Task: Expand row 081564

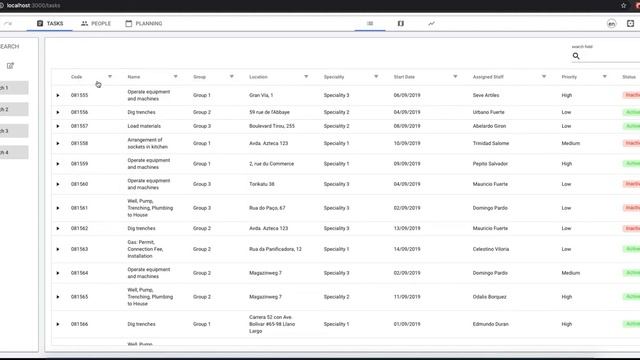Action: click(x=58, y=273)
